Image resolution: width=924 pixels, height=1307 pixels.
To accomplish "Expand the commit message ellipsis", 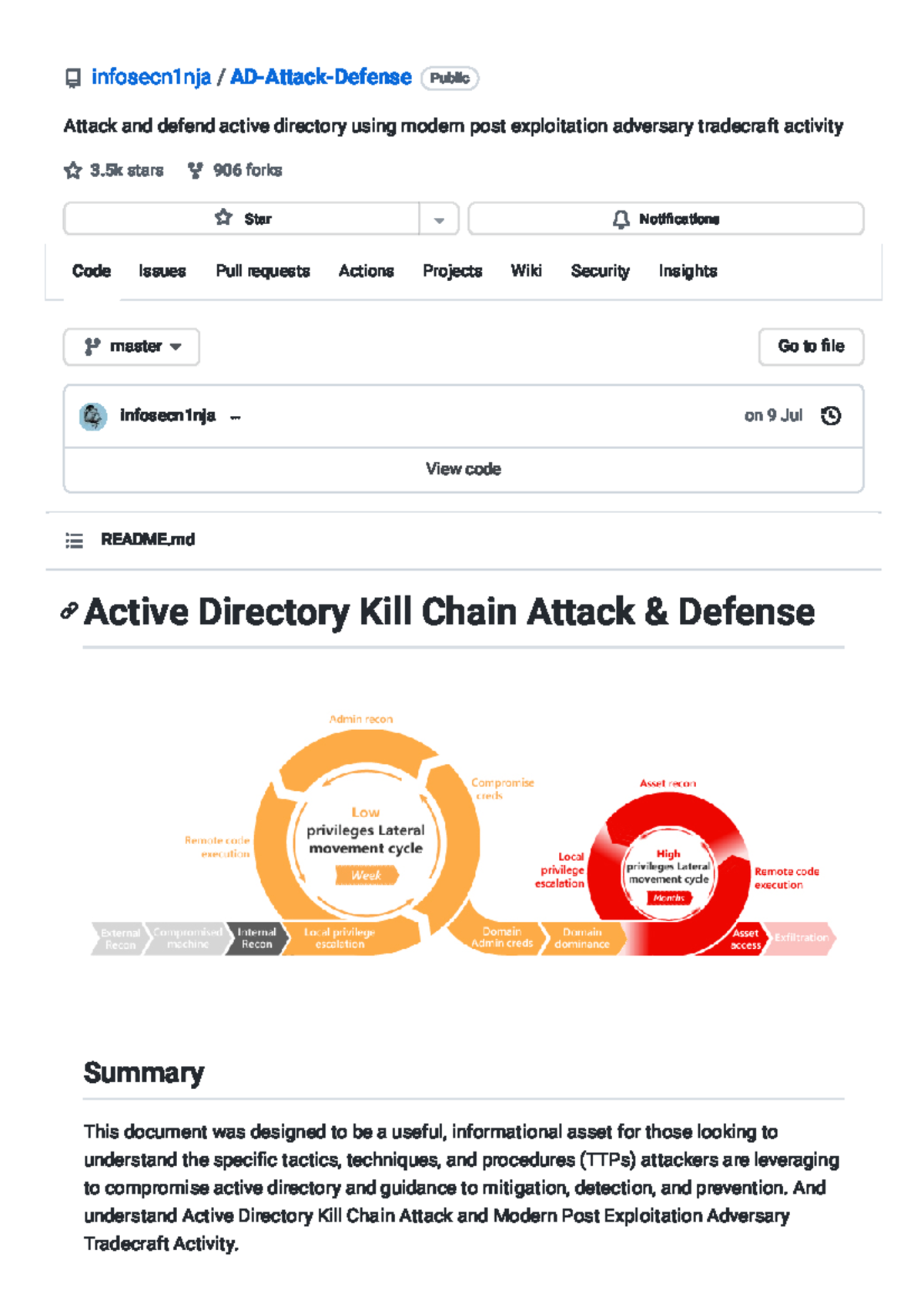I will [x=235, y=417].
